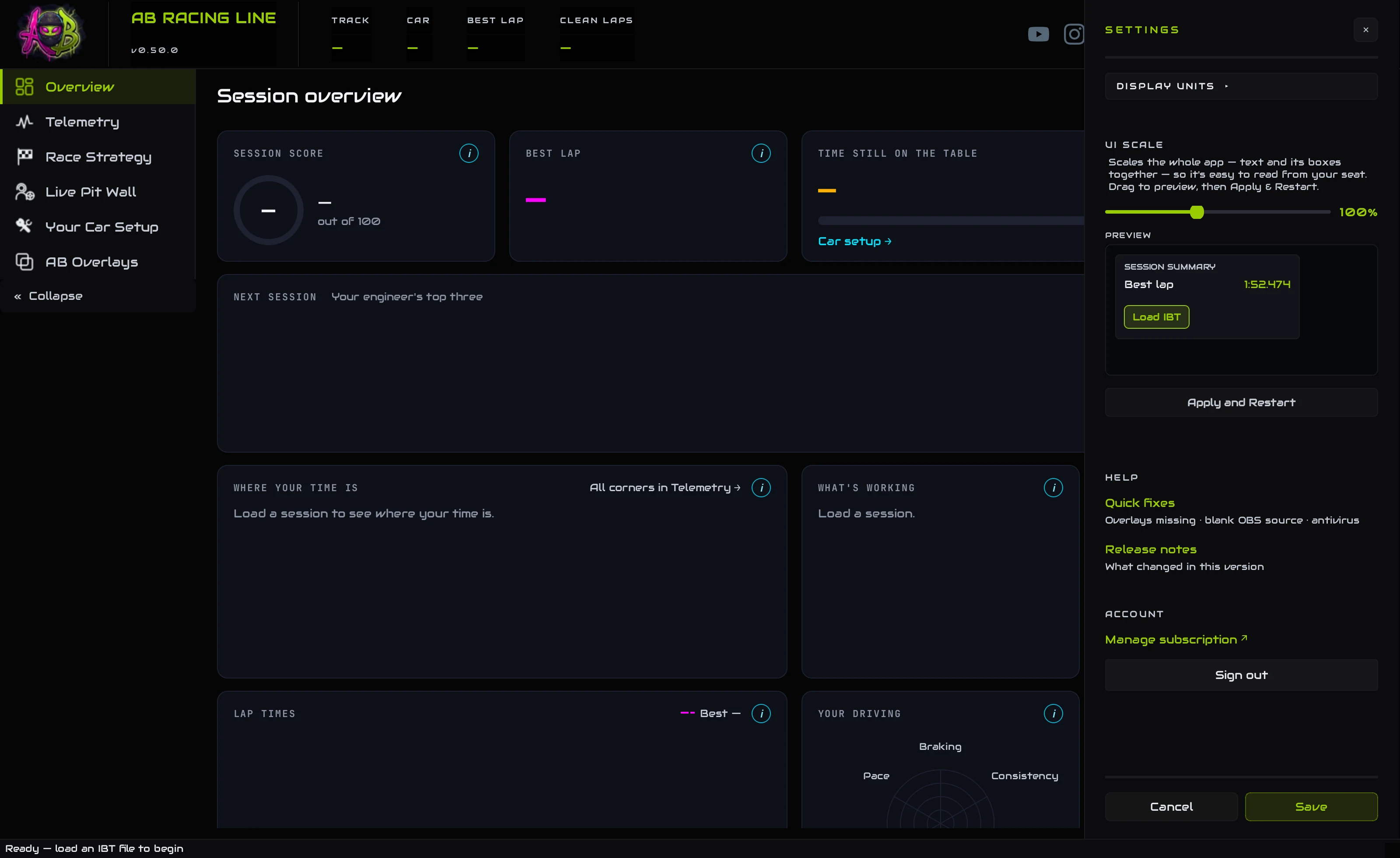
Task: Open the Release notes link
Action: (x=1151, y=549)
